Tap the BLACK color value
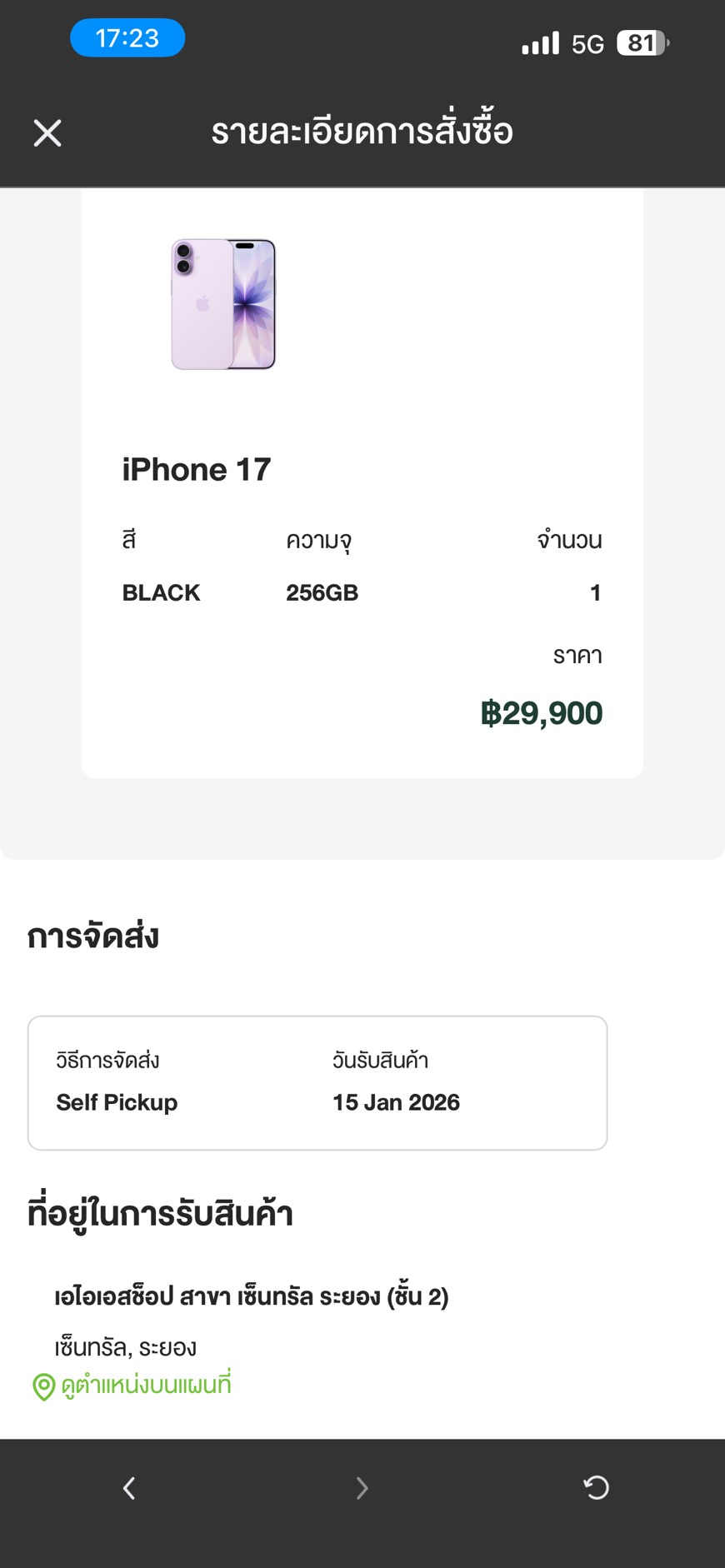This screenshot has height=1568, width=725. [161, 592]
